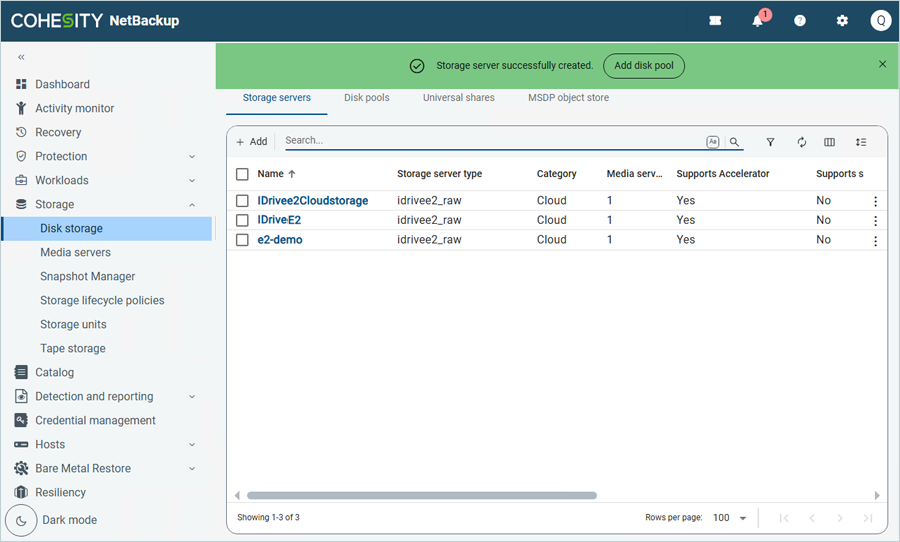The width and height of the screenshot is (900, 542).
Task: Open the show/hide columns icon
Action: (x=829, y=142)
